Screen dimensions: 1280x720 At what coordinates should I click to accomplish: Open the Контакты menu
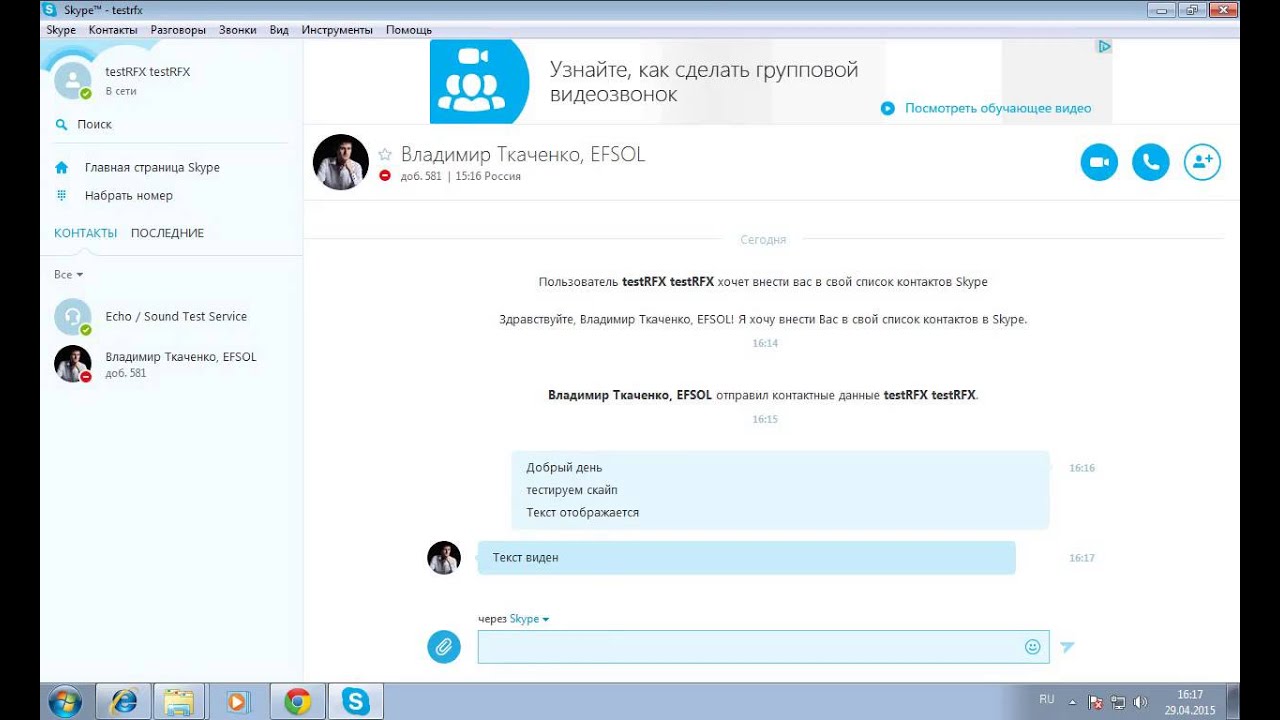pyautogui.click(x=113, y=30)
